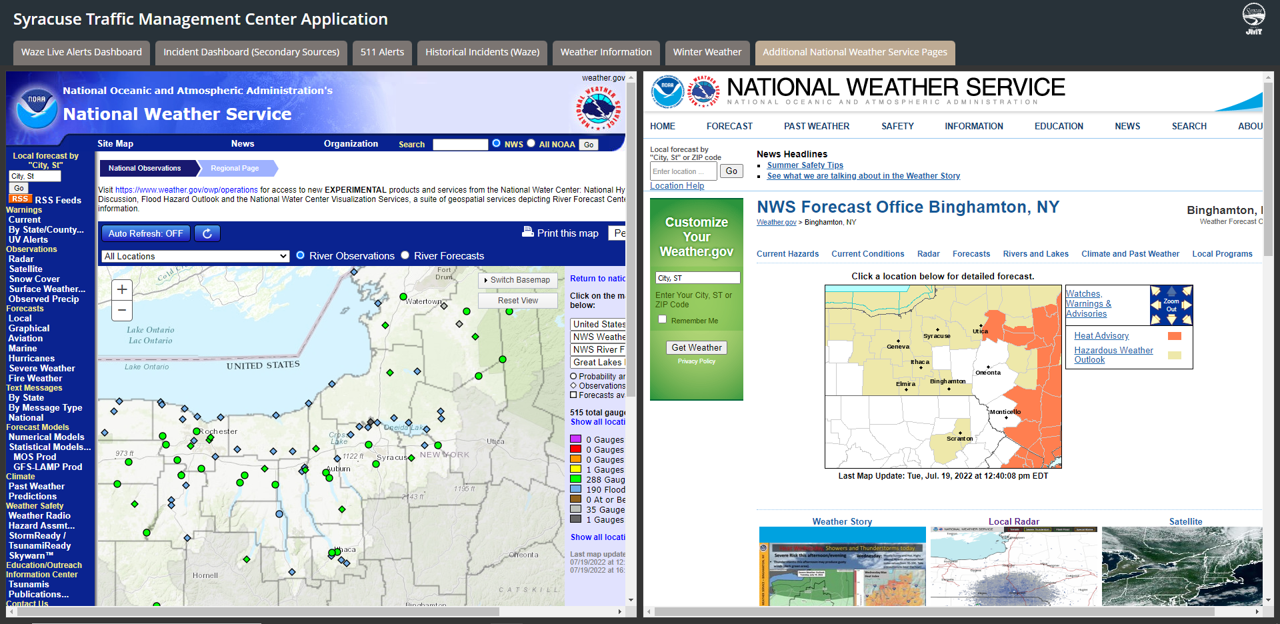Open the Hazardous Weather Outlook link
Screen dimensions: 1280x624
click(1113, 355)
